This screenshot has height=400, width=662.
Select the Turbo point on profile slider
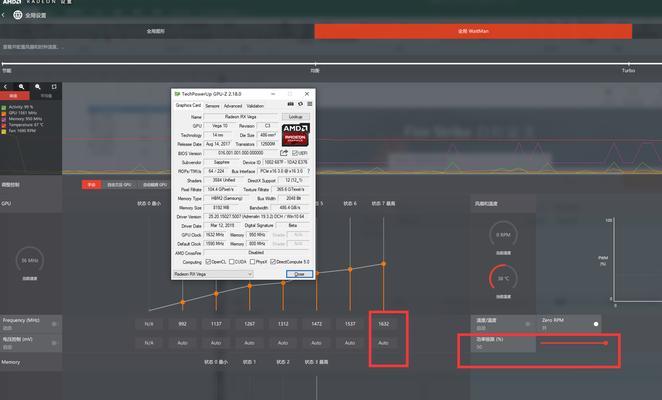pyautogui.click(x=629, y=64)
